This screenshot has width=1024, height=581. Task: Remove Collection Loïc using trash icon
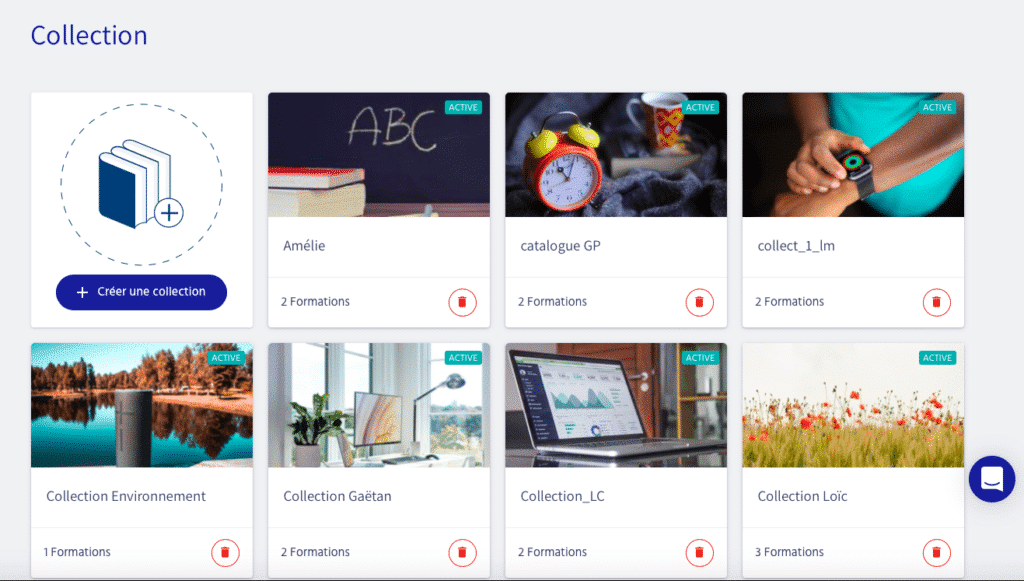pyautogui.click(x=936, y=552)
